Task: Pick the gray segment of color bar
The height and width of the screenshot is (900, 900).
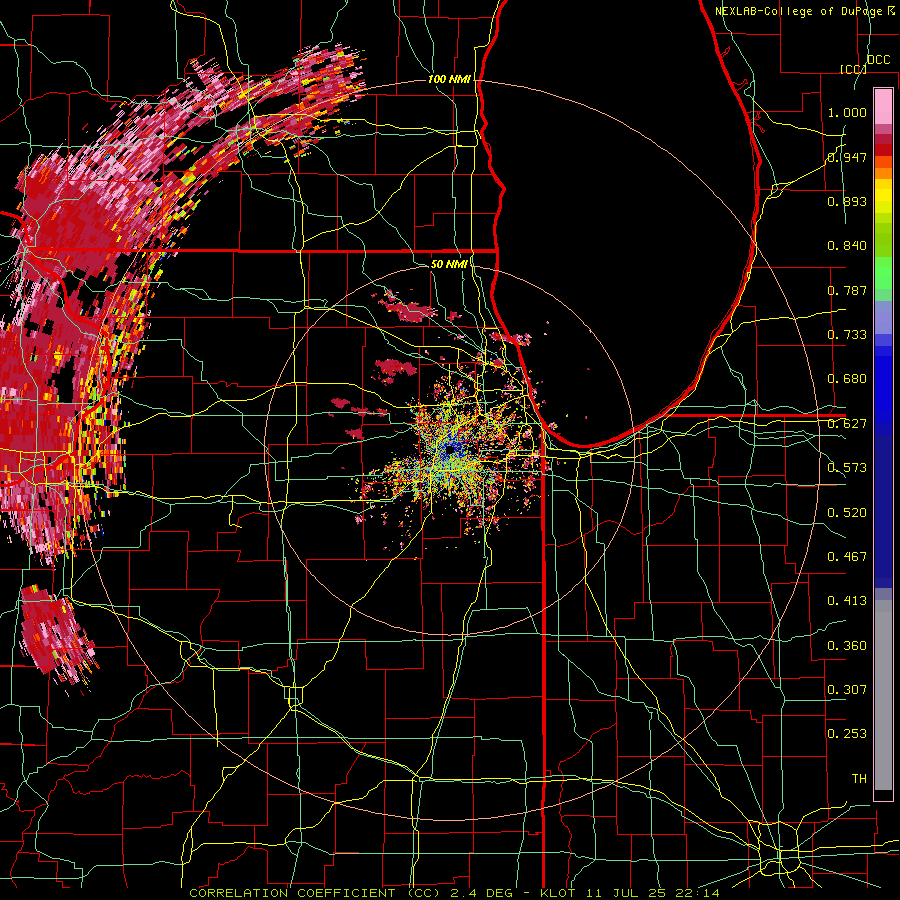Action: tap(883, 695)
